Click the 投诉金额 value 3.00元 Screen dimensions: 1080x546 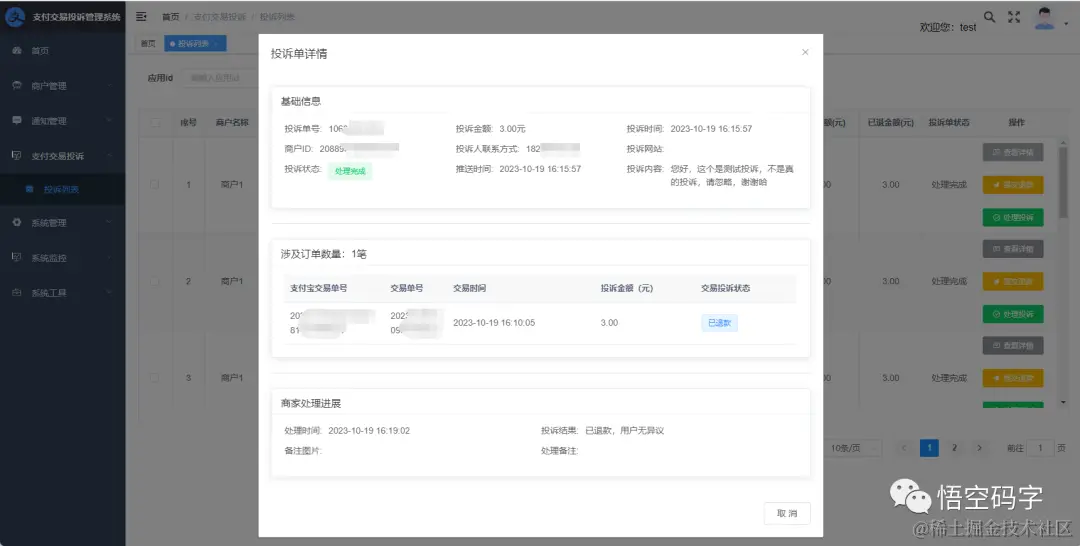(512, 129)
